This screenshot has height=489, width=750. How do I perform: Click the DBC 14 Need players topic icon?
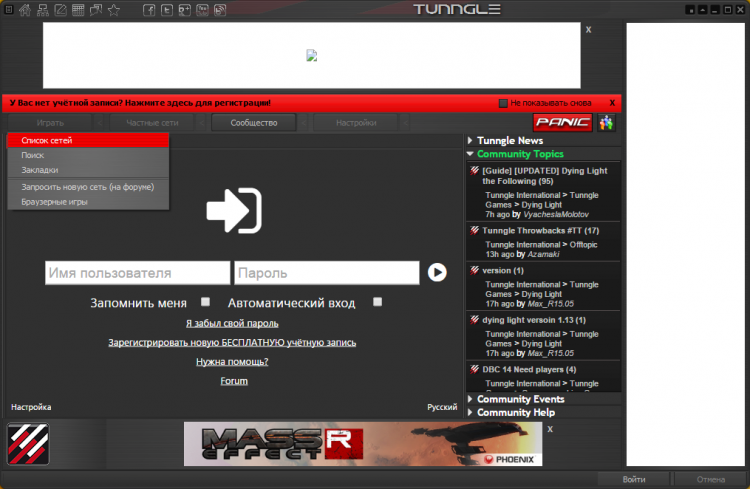[x=474, y=369]
